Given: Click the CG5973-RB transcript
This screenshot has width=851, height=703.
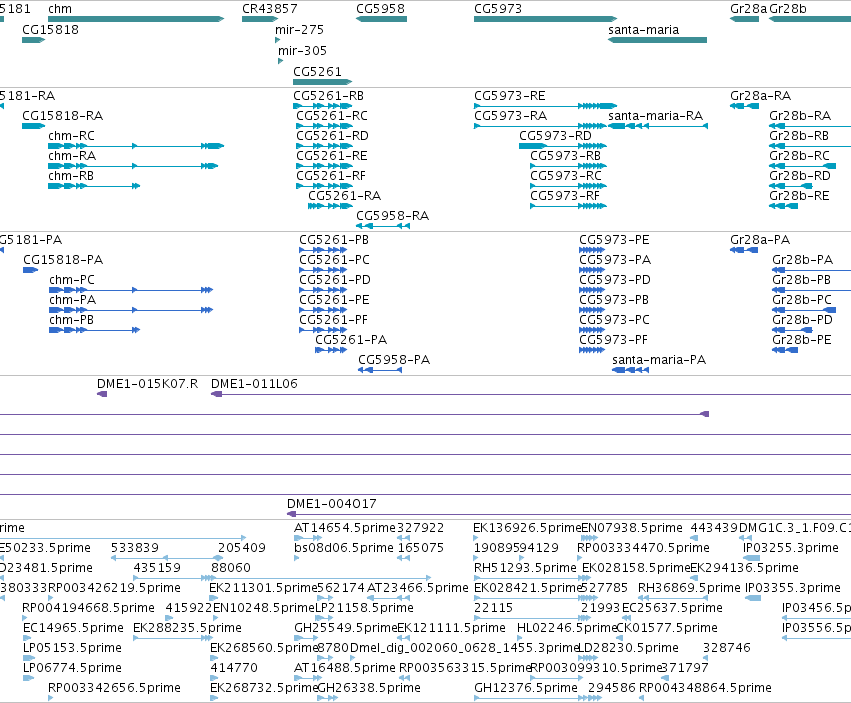Looking at the screenshot, I should 568,166.
